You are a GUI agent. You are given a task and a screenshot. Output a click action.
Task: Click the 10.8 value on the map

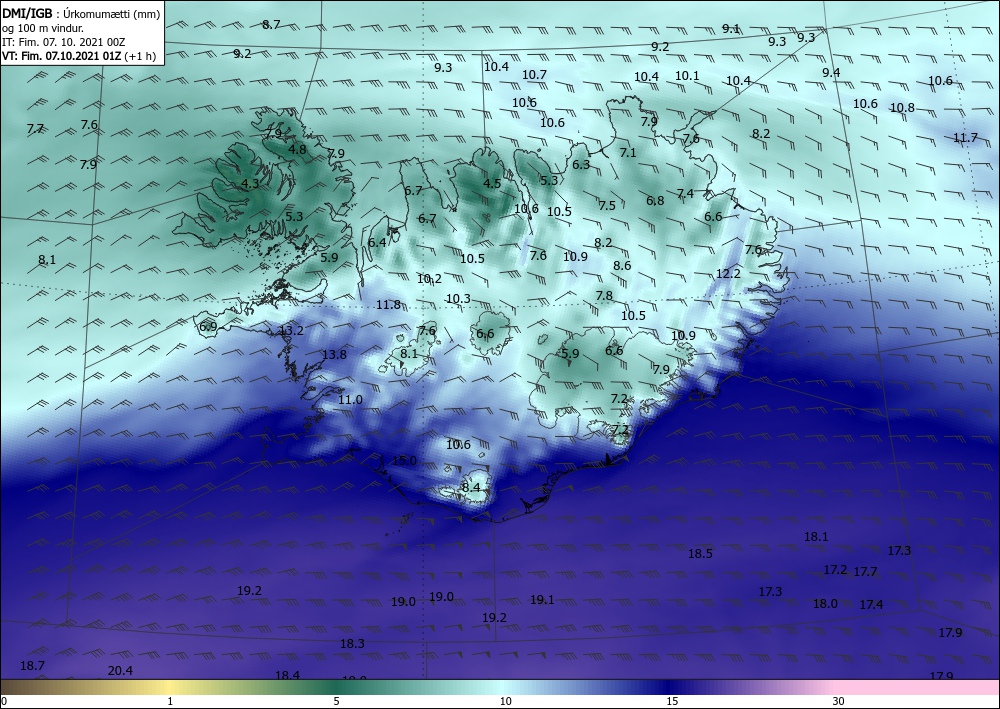(902, 108)
